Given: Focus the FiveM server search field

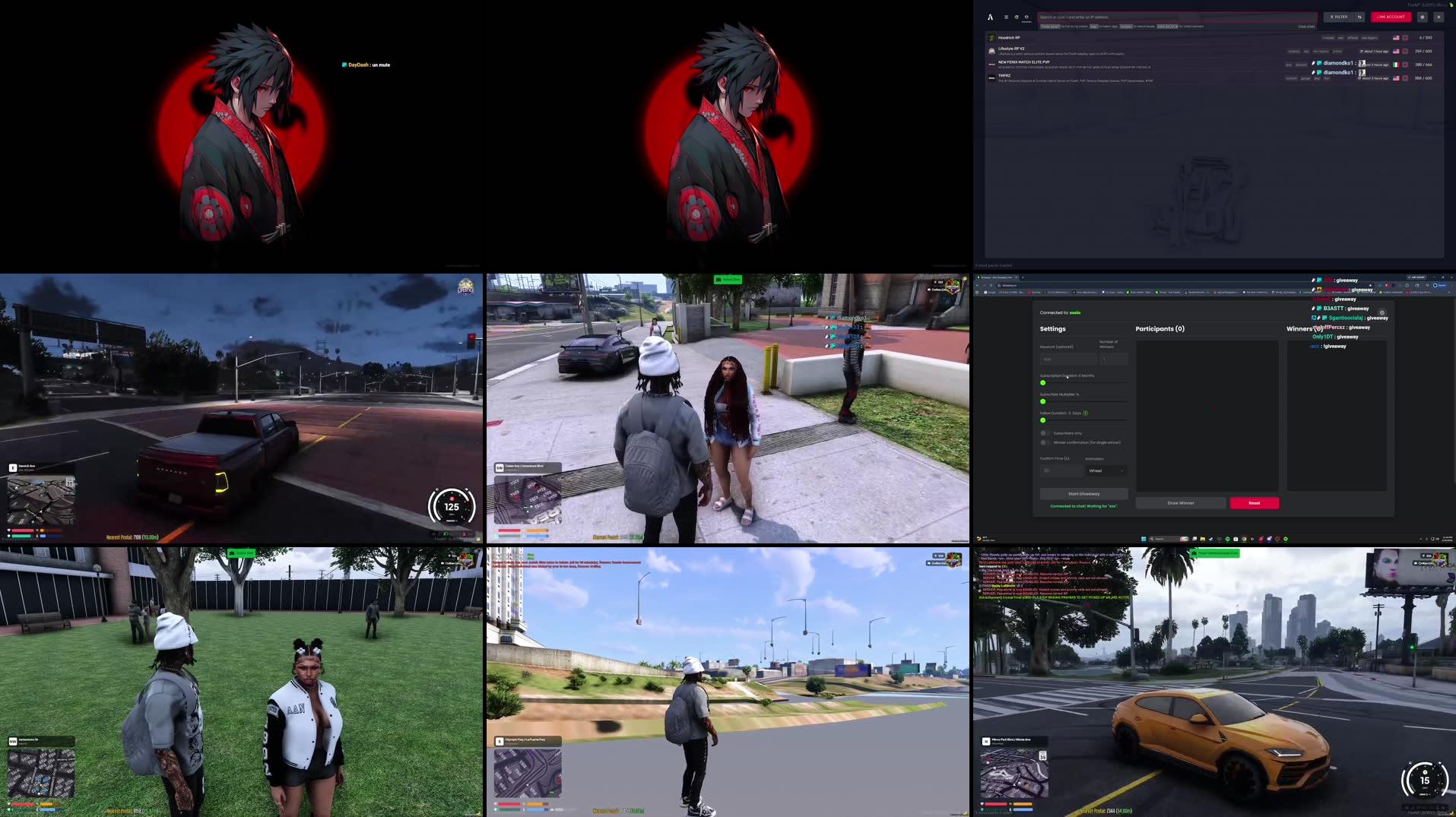Looking at the screenshot, I should [x=1177, y=17].
